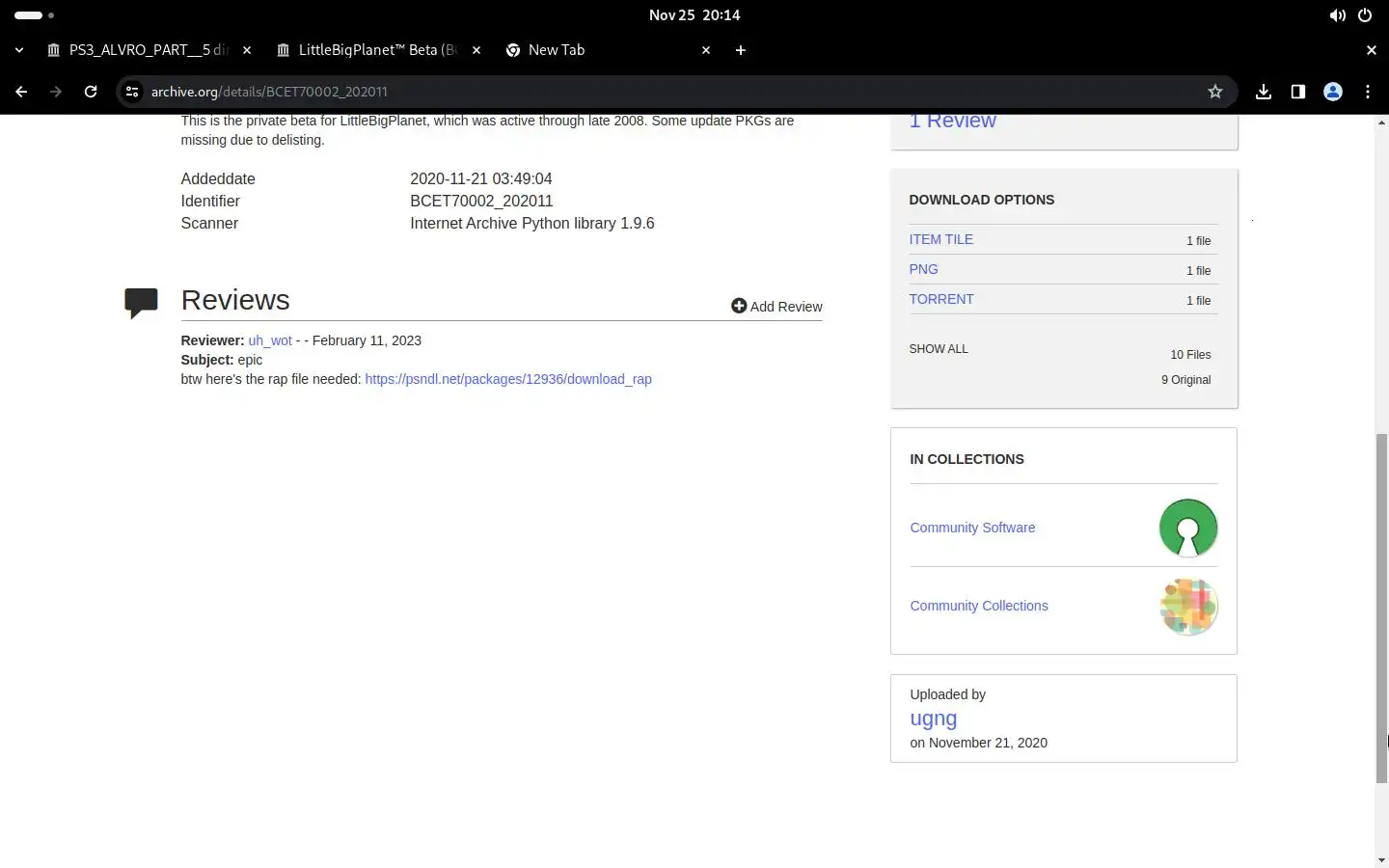Open the profile avatar menu
Viewport: 1389px width, 868px height.
click(1333, 92)
